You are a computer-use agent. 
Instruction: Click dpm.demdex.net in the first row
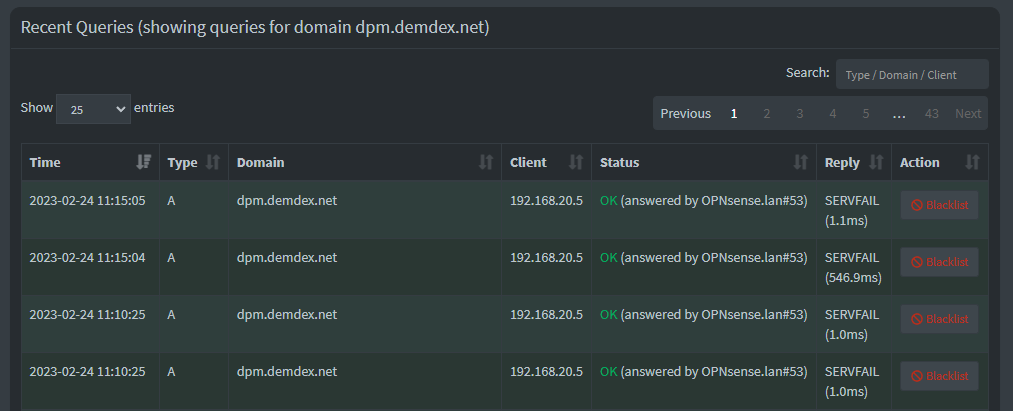coord(287,200)
